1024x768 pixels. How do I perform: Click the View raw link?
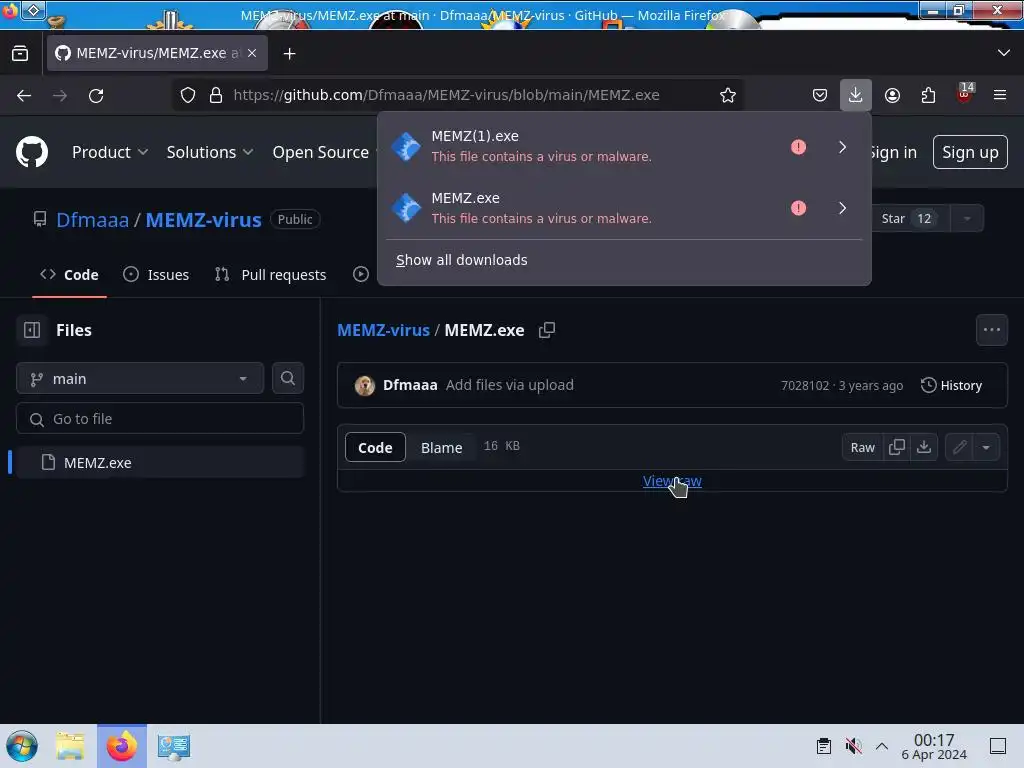[x=672, y=481]
